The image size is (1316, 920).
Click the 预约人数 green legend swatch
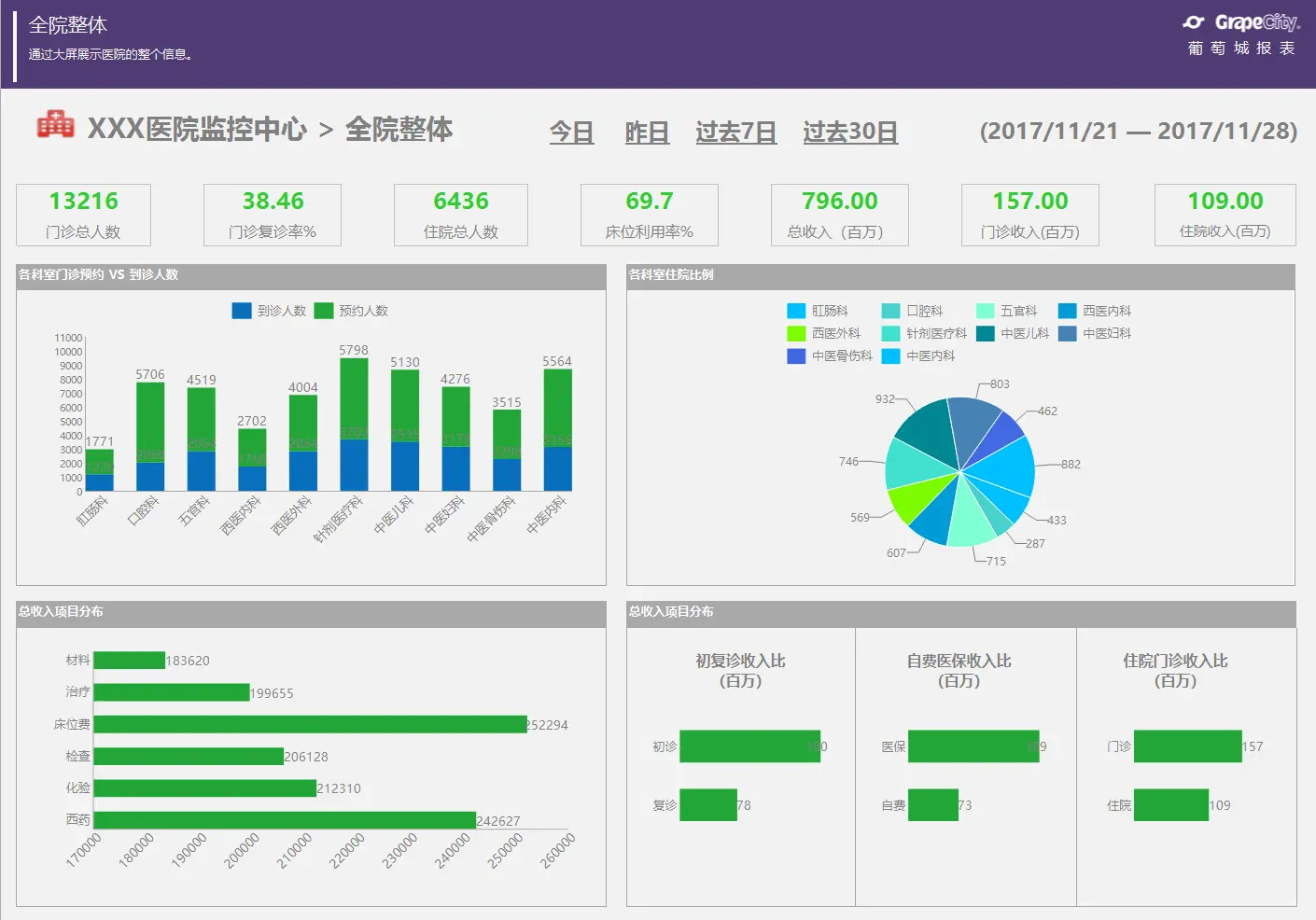point(324,311)
